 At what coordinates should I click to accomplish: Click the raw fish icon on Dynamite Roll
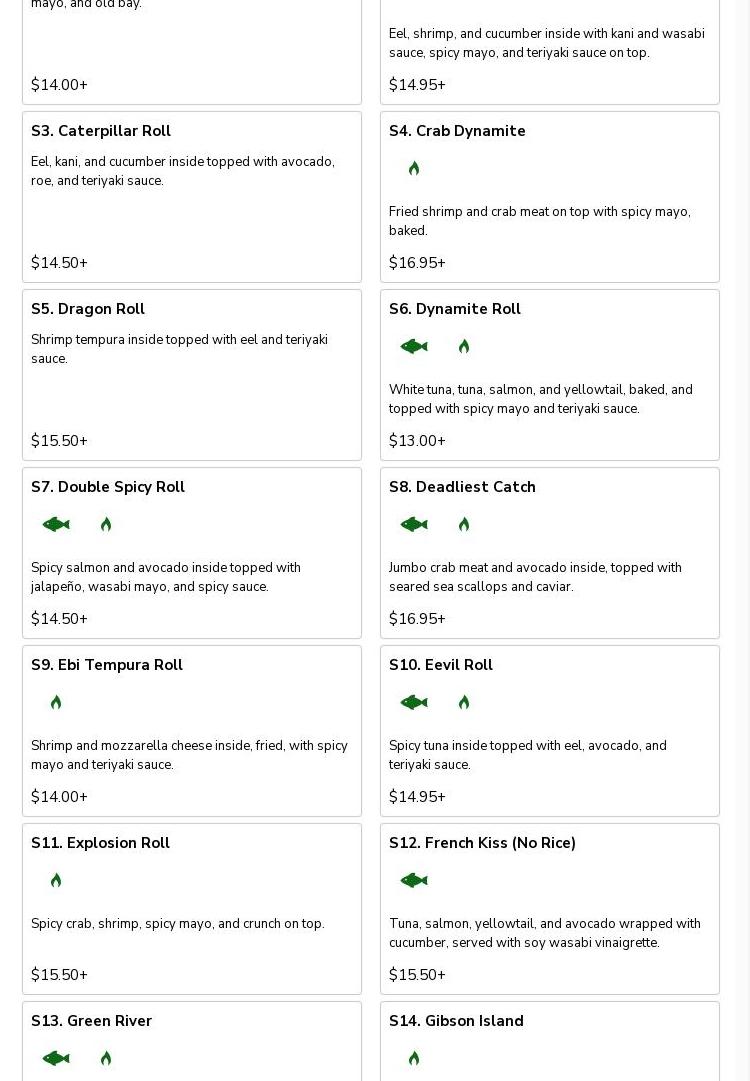point(413,346)
